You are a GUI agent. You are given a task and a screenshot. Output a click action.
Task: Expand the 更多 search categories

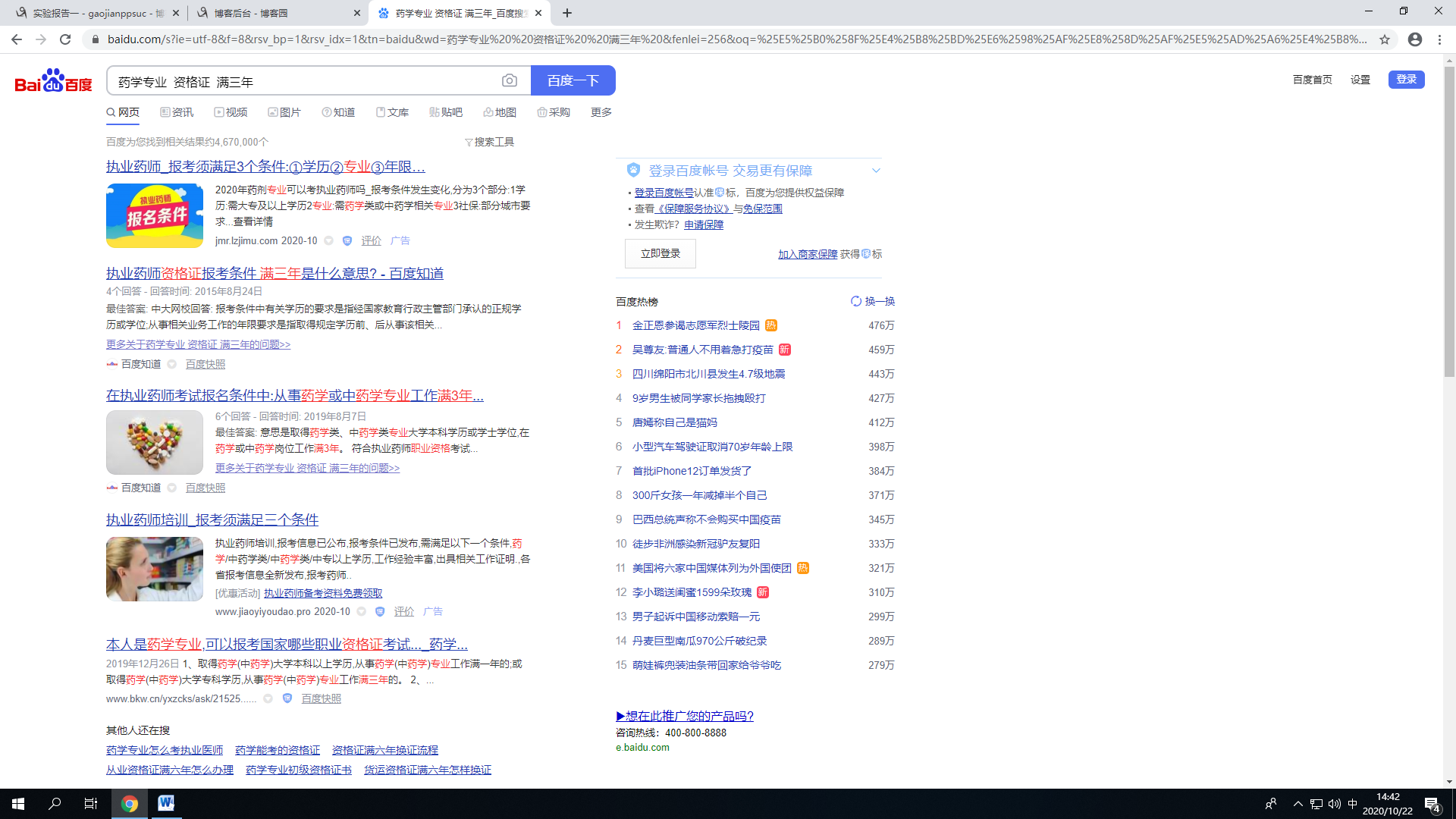click(601, 112)
